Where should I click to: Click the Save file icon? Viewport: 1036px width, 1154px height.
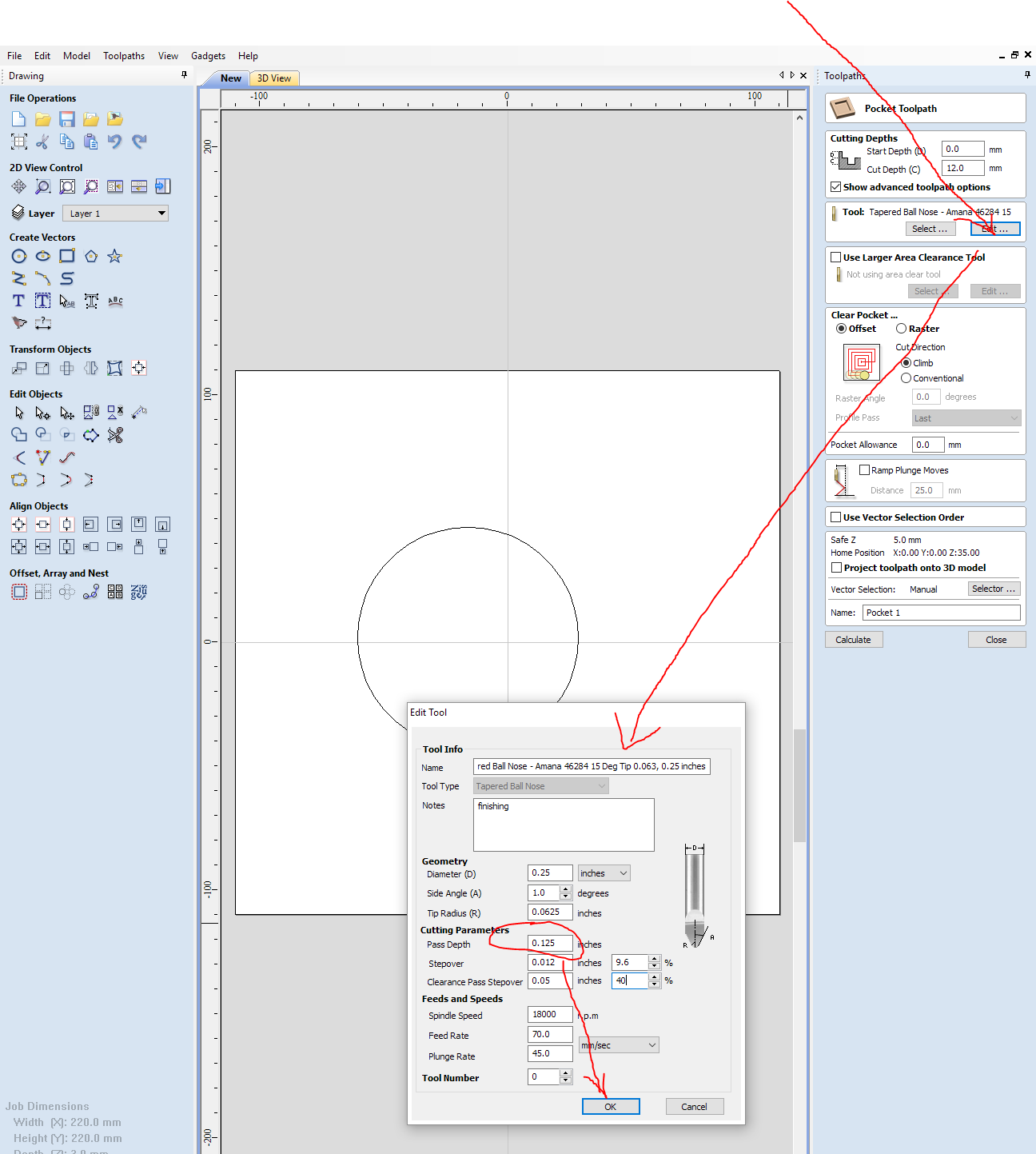(67, 119)
